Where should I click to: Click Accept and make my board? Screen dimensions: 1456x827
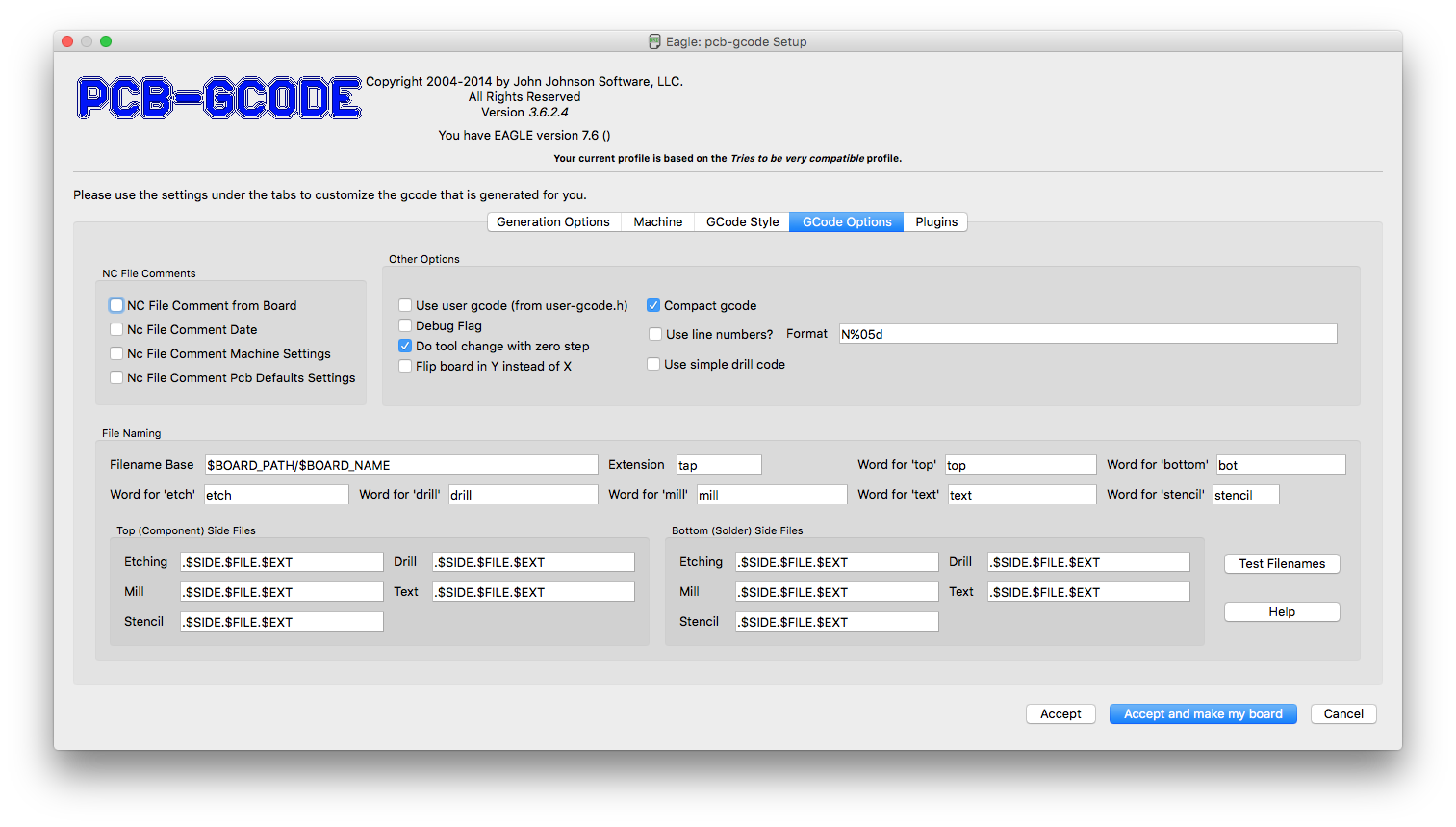1203,713
